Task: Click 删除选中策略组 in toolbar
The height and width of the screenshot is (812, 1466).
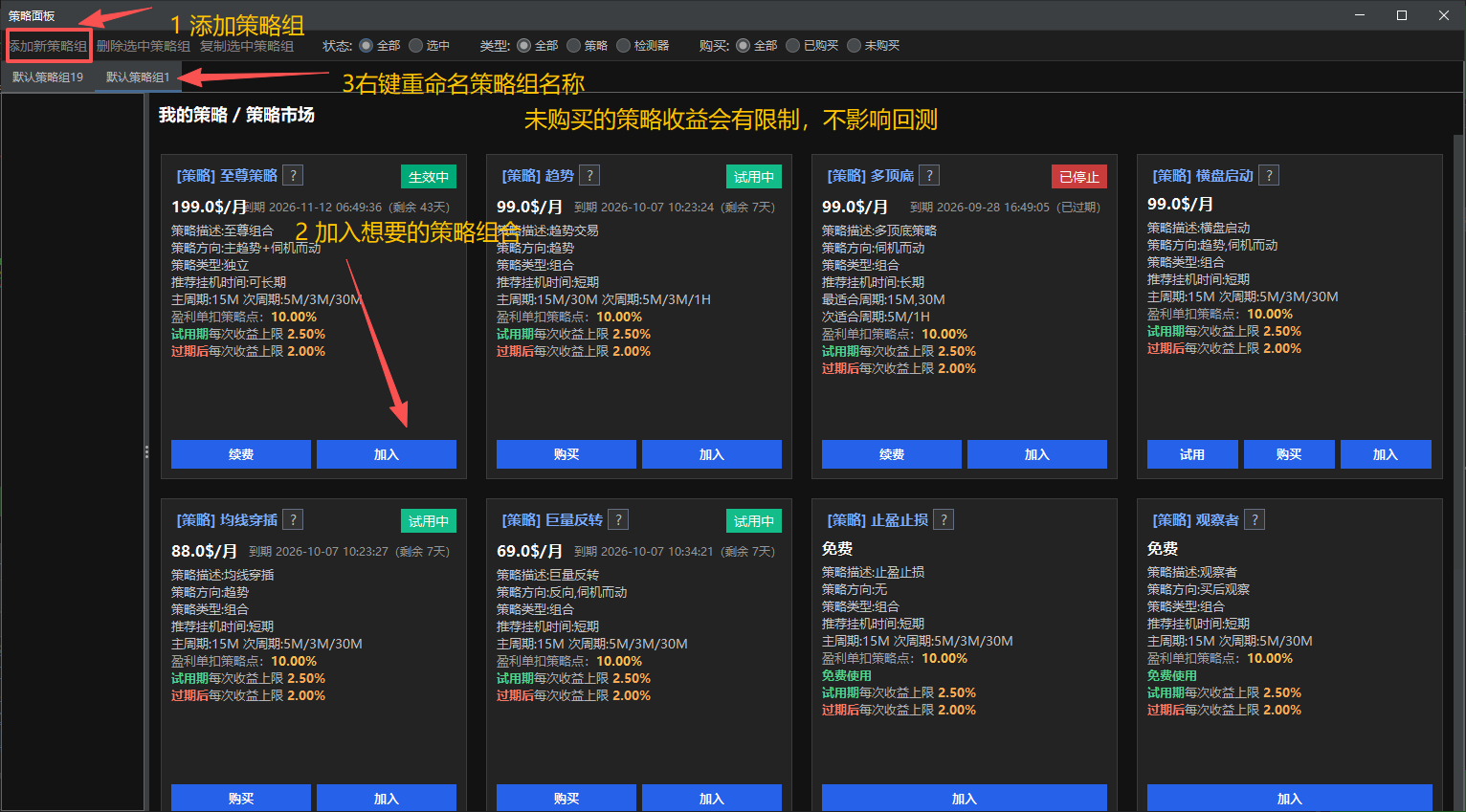Action: tap(144, 46)
